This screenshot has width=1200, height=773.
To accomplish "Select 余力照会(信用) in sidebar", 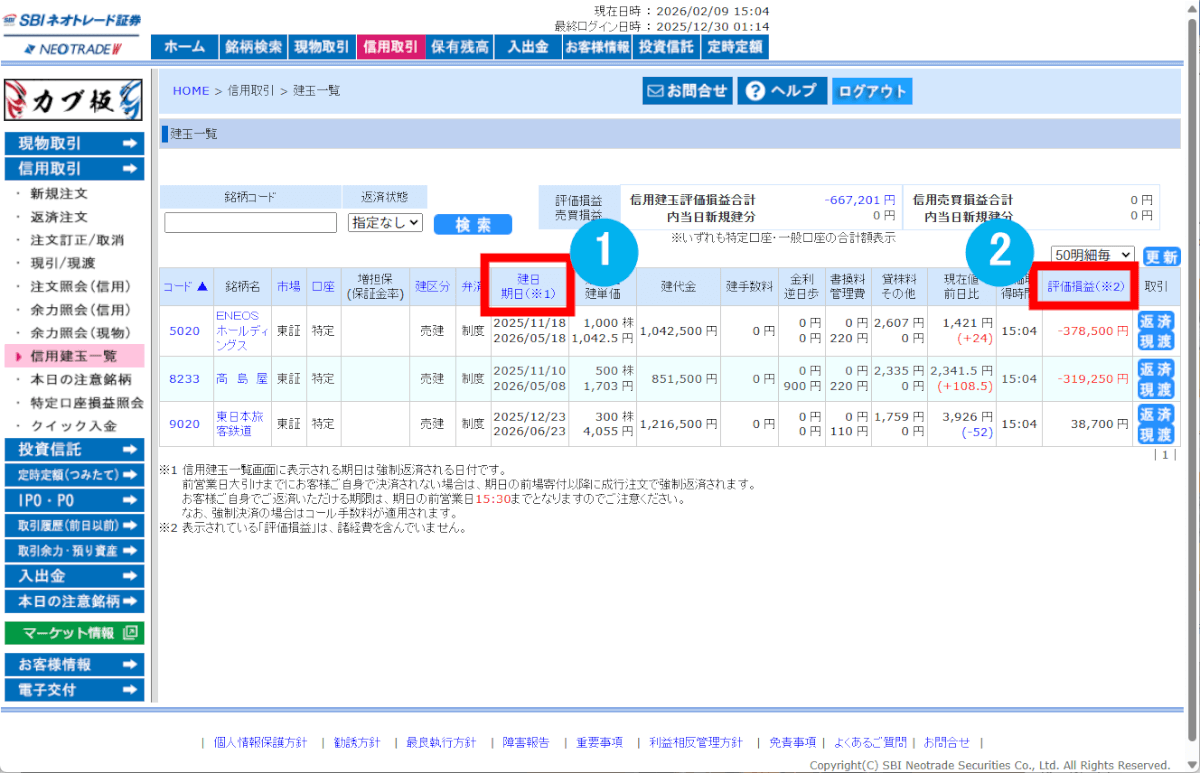I will click(80, 310).
